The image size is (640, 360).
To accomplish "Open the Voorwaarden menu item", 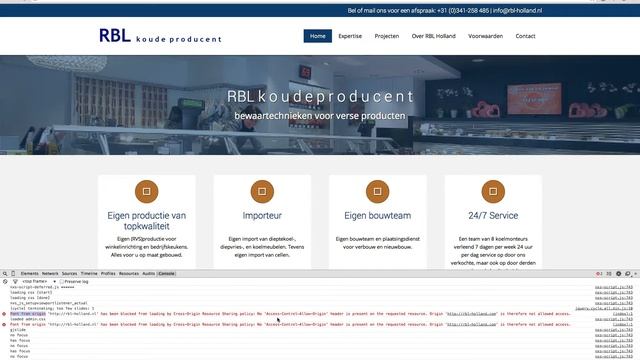I will (486, 36).
